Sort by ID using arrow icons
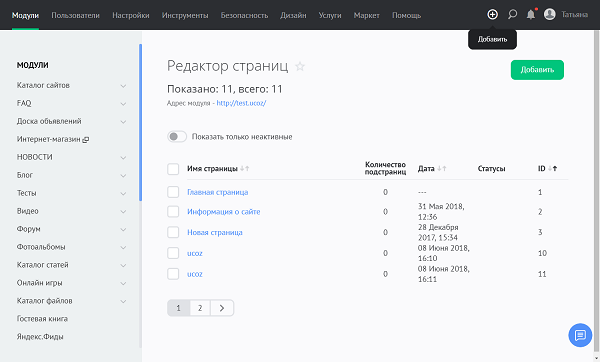This screenshot has width=600, height=362. (553, 168)
